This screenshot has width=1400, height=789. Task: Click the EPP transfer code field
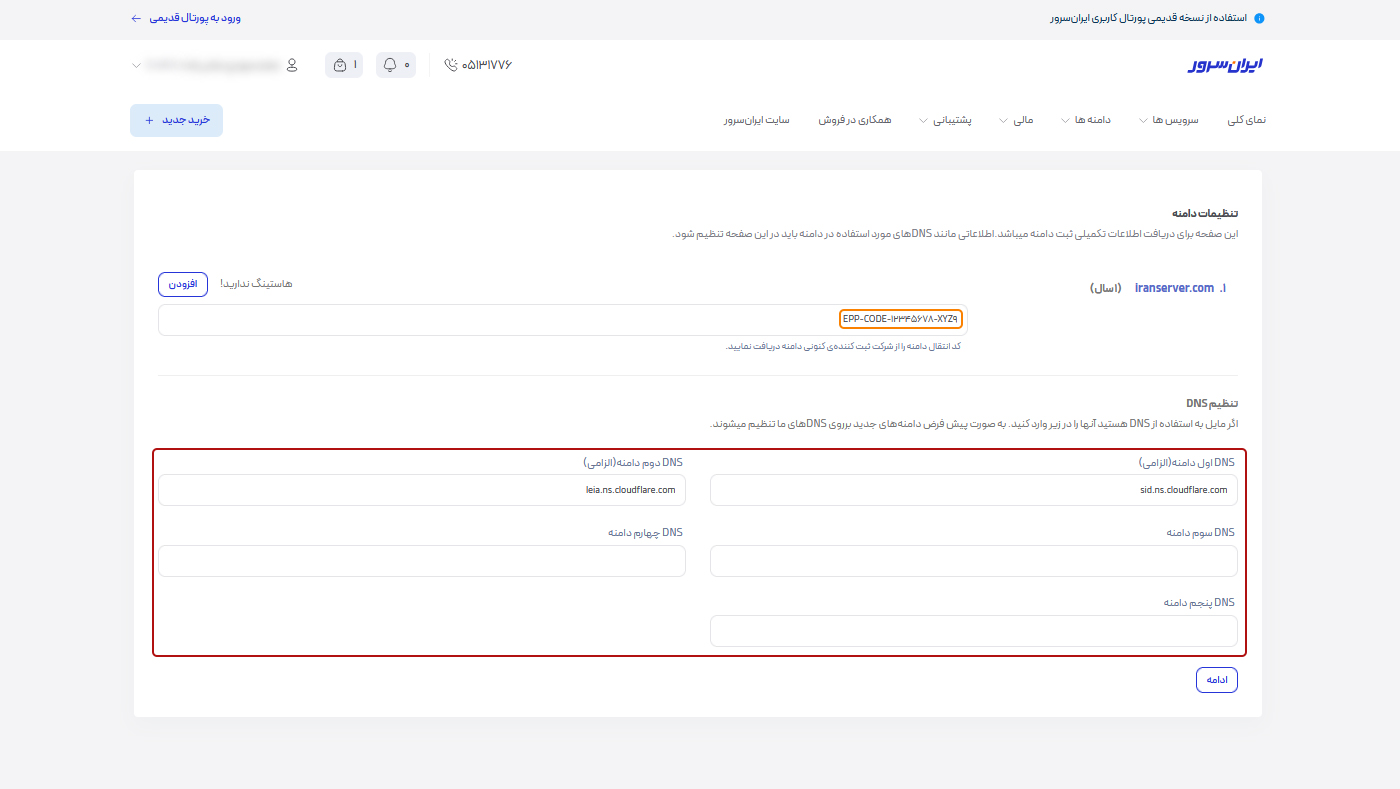(562, 320)
